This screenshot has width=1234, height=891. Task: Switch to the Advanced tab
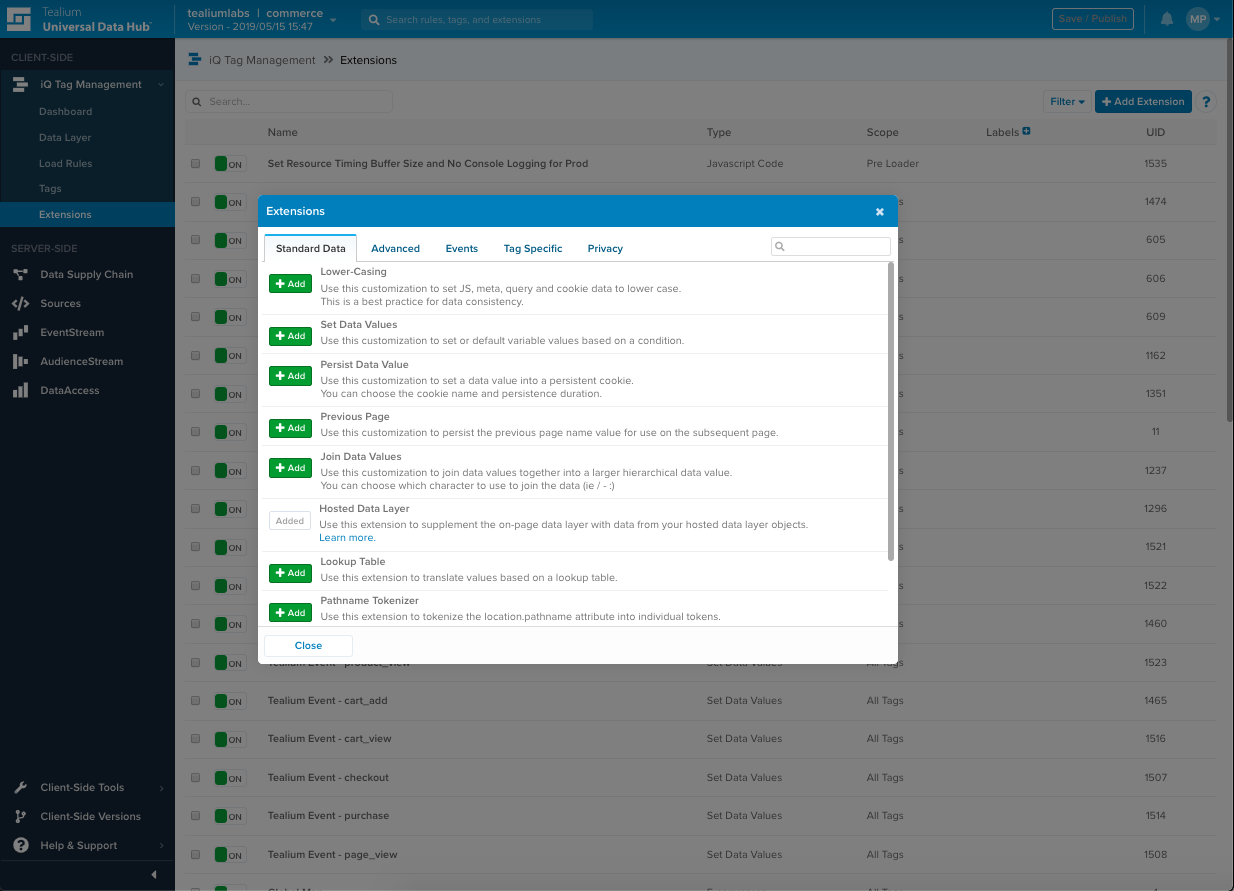coord(395,249)
